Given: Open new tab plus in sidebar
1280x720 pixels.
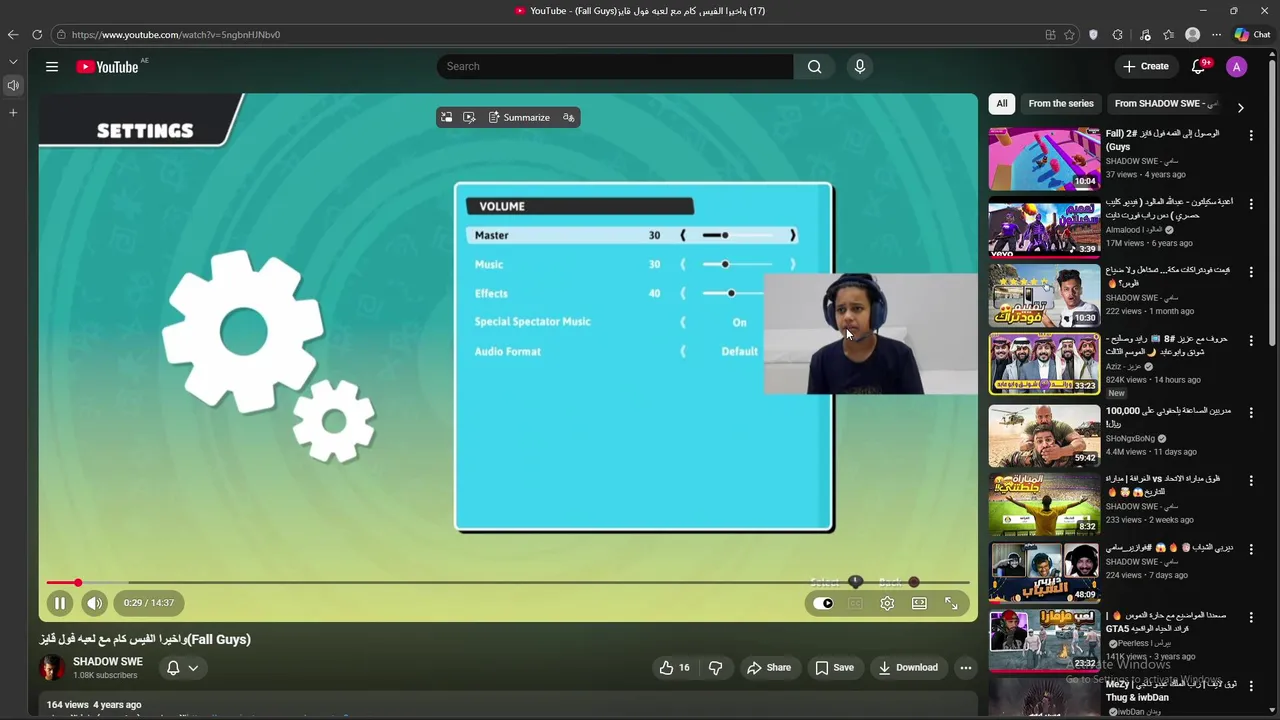Looking at the screenshot, I should [13, 113].
